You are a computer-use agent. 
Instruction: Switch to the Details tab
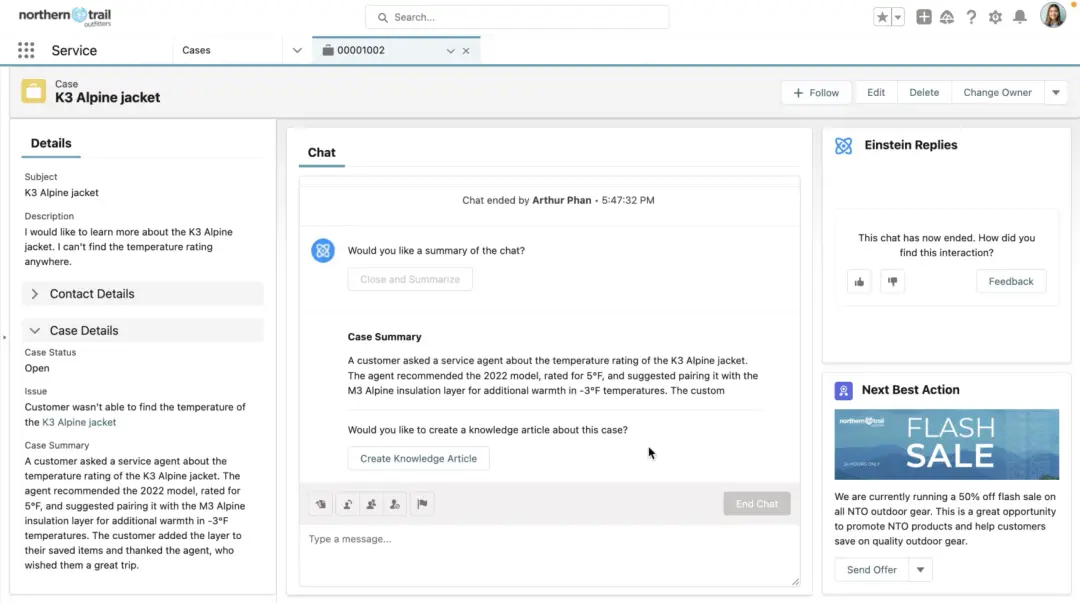click(51, 143)
